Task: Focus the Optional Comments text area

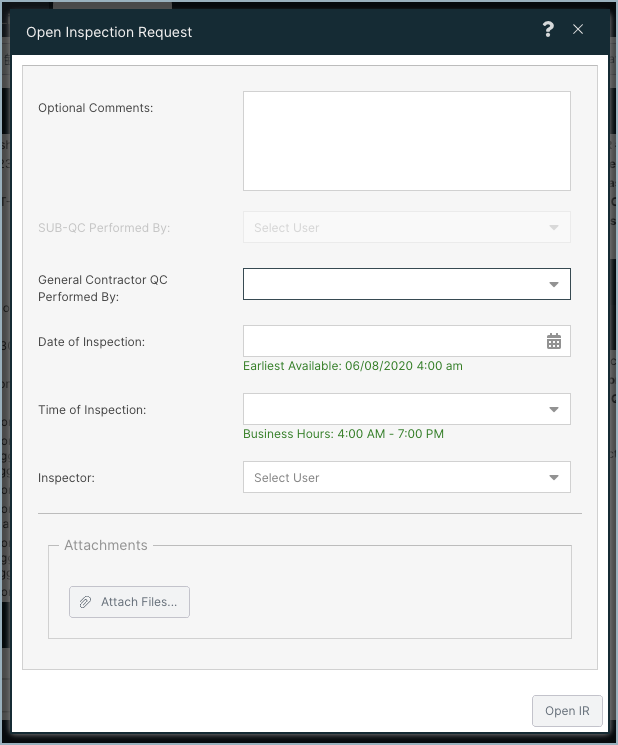Action: (x=407, y=141)
